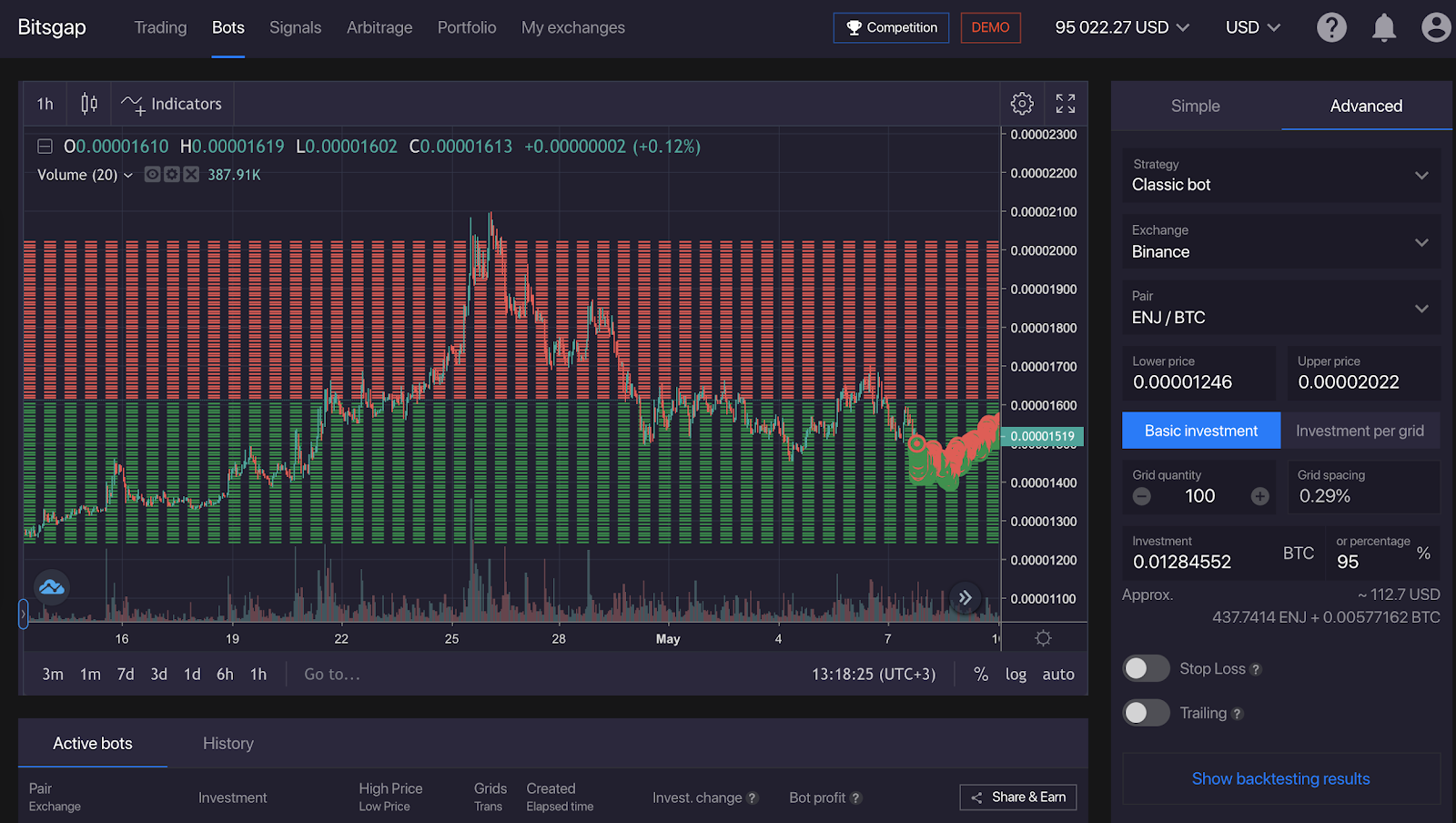Viewport: 1456px width, 823px height.
Task: Open the candlestick chart style selector
Action: [89, 104]
